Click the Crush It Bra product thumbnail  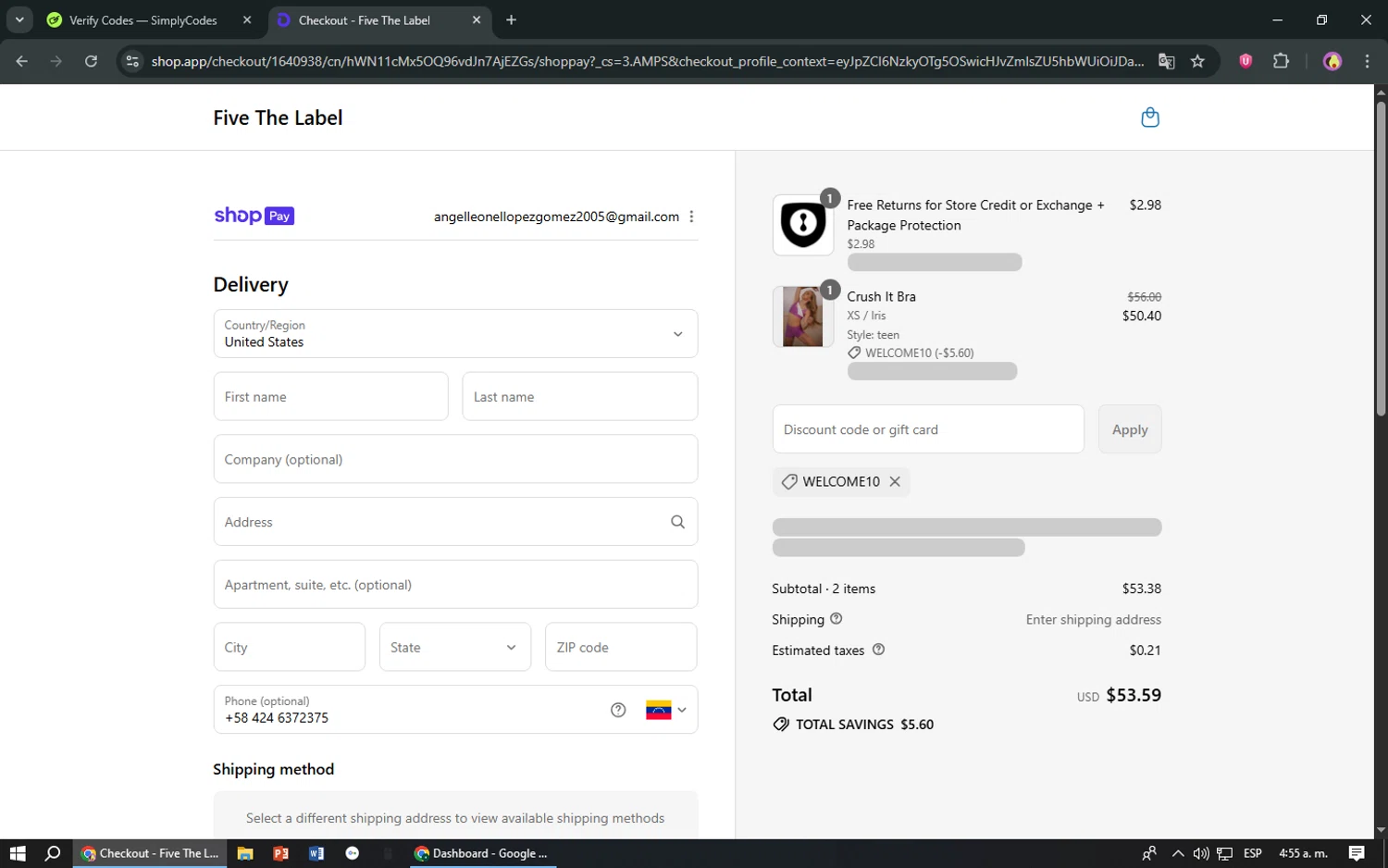click(x=802, y=316)
